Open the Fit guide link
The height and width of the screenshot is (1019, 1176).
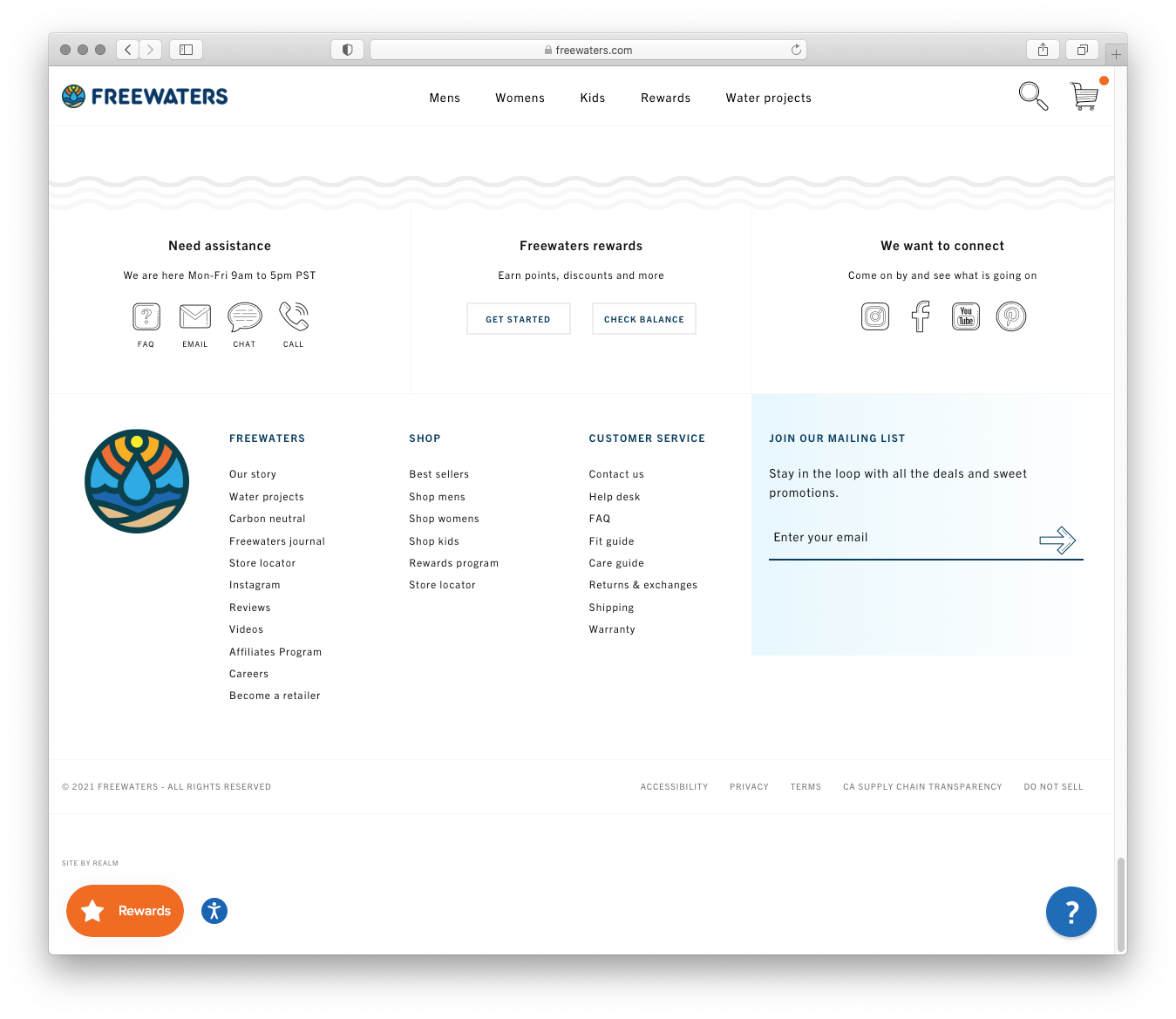(612, 541)
